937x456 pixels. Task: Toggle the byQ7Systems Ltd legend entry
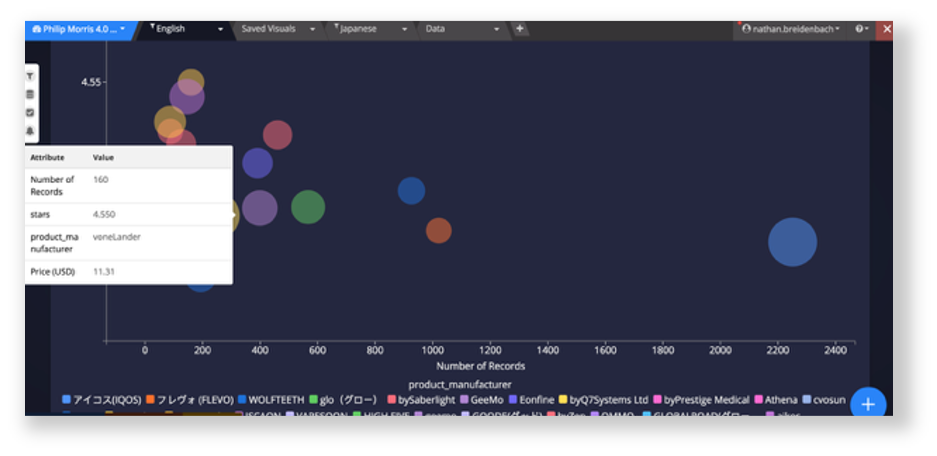(604, 400)
